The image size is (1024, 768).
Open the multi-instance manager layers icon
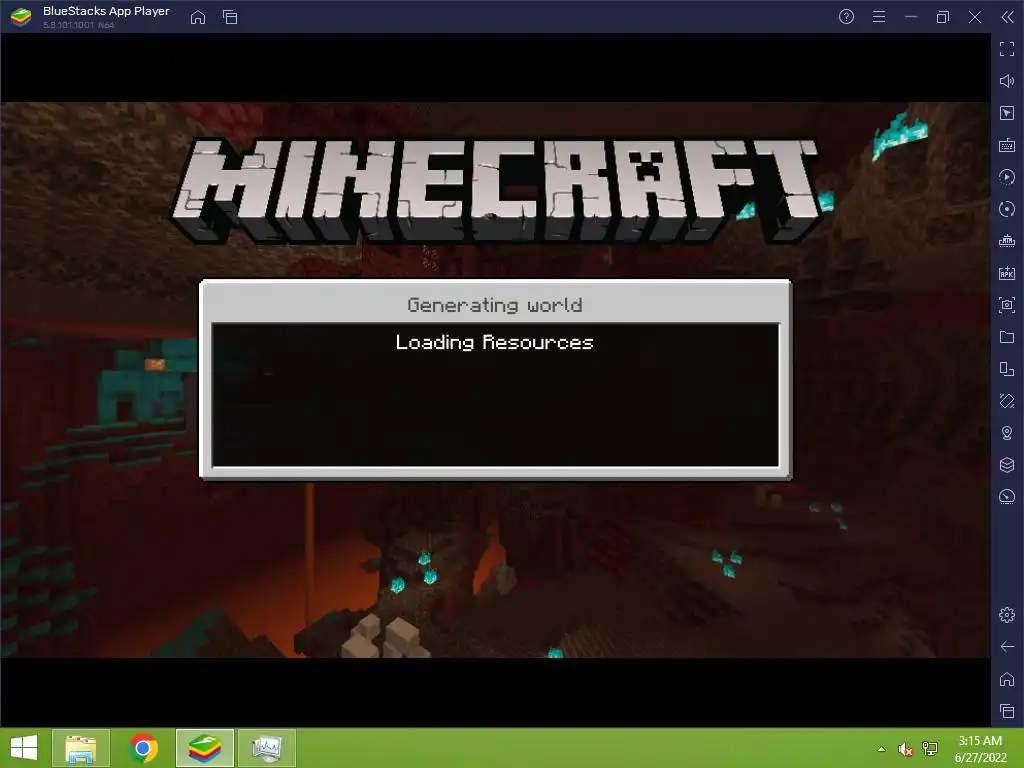tap(1006, 465)
